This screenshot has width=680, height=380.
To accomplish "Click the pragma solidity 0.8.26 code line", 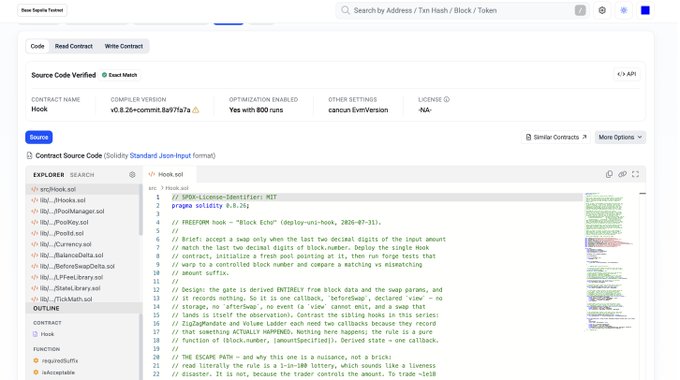I will click(x=210, y=206).
